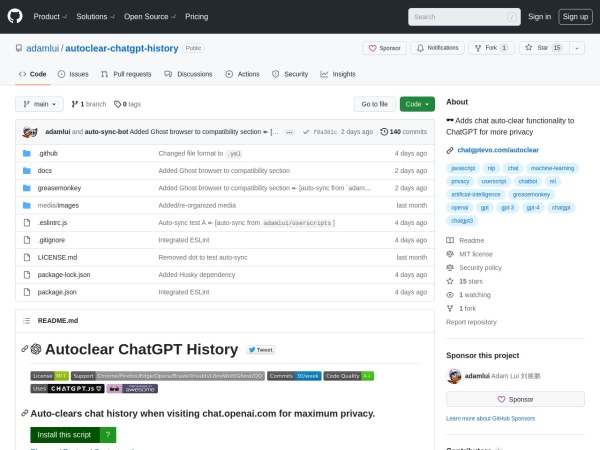Expand the Product menu
Screen dimensions: 600x450
pos(50,16)
